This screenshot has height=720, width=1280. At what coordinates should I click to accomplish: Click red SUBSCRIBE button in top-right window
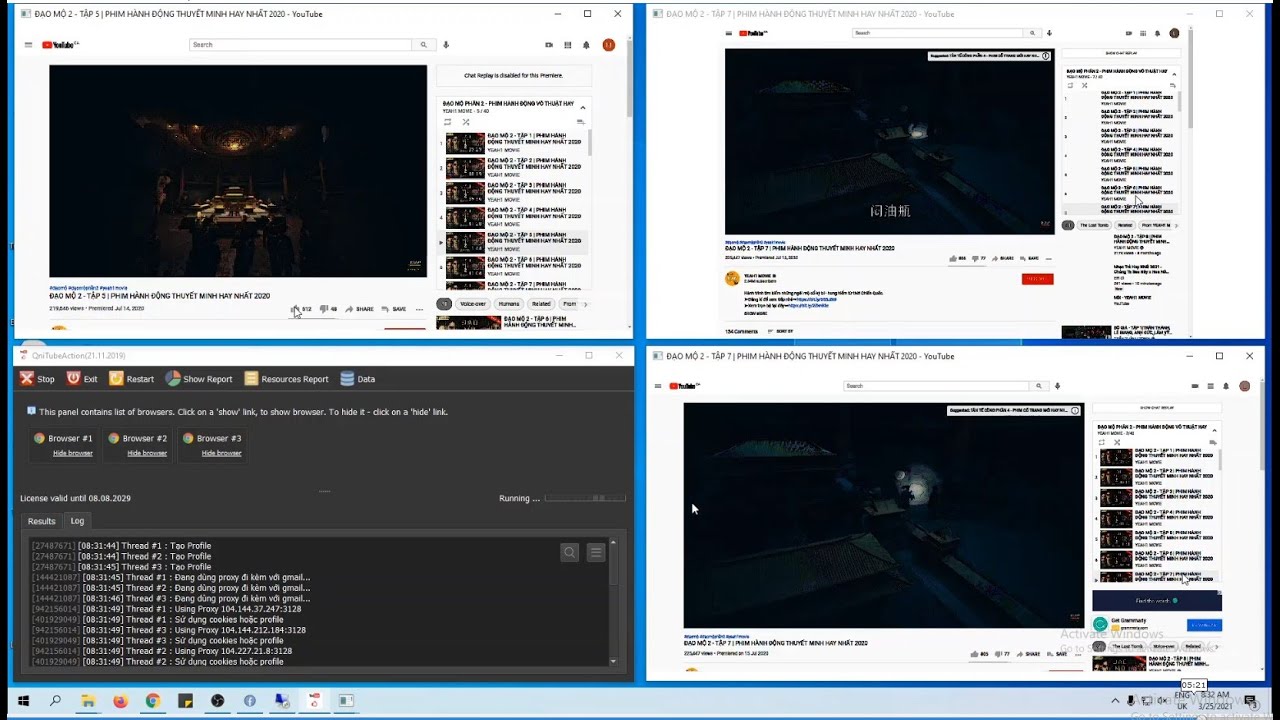click(x=1037, y=279)
